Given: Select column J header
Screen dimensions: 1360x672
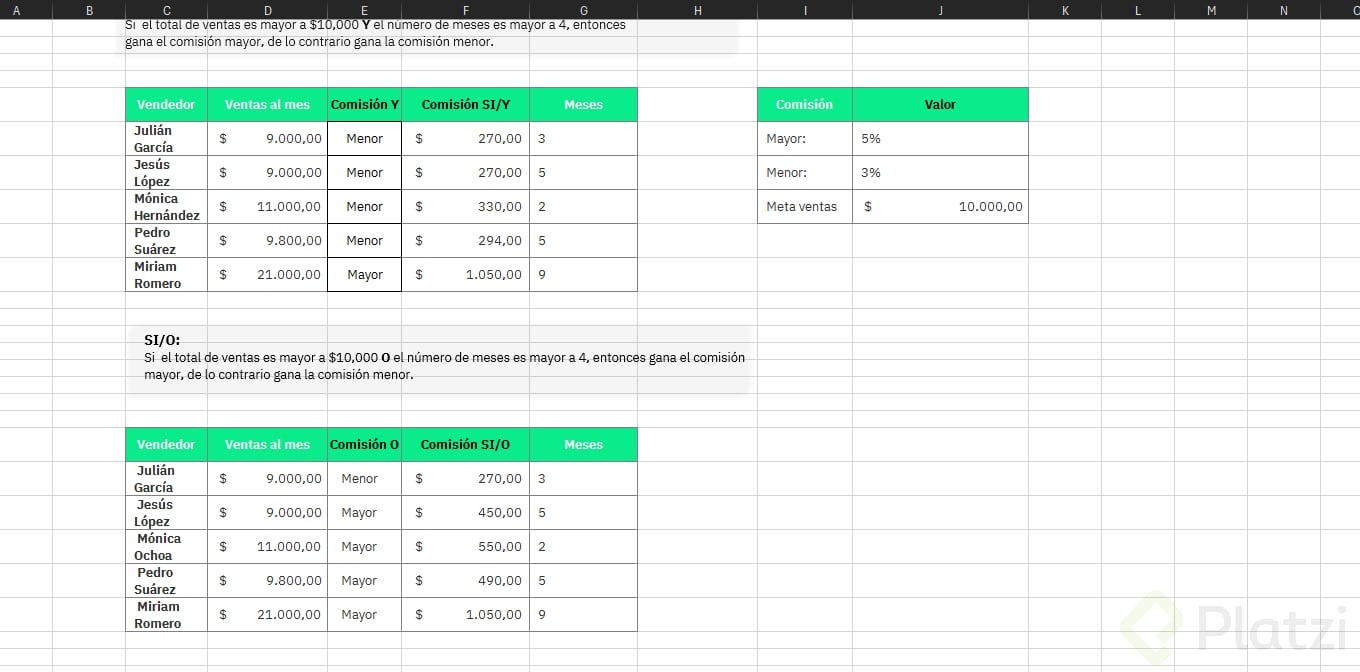Looking at the screenshot, I should [940, 10].
